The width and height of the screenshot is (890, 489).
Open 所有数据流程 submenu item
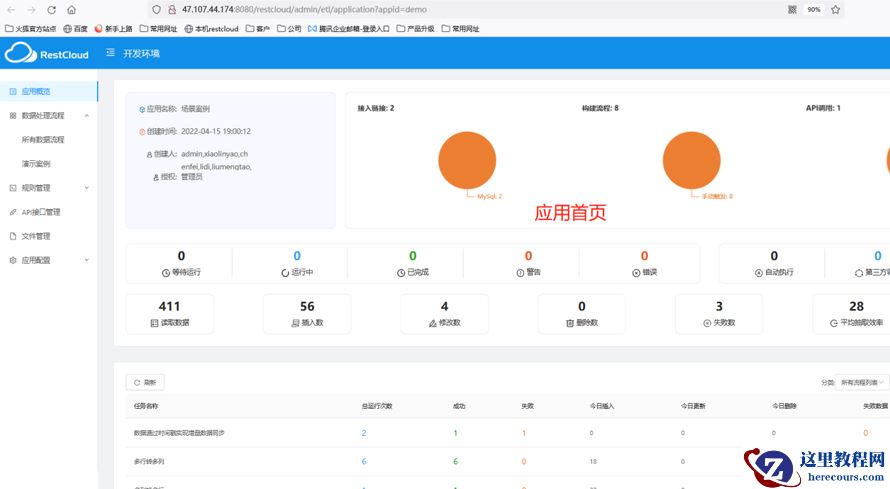[x=43, y=140]
